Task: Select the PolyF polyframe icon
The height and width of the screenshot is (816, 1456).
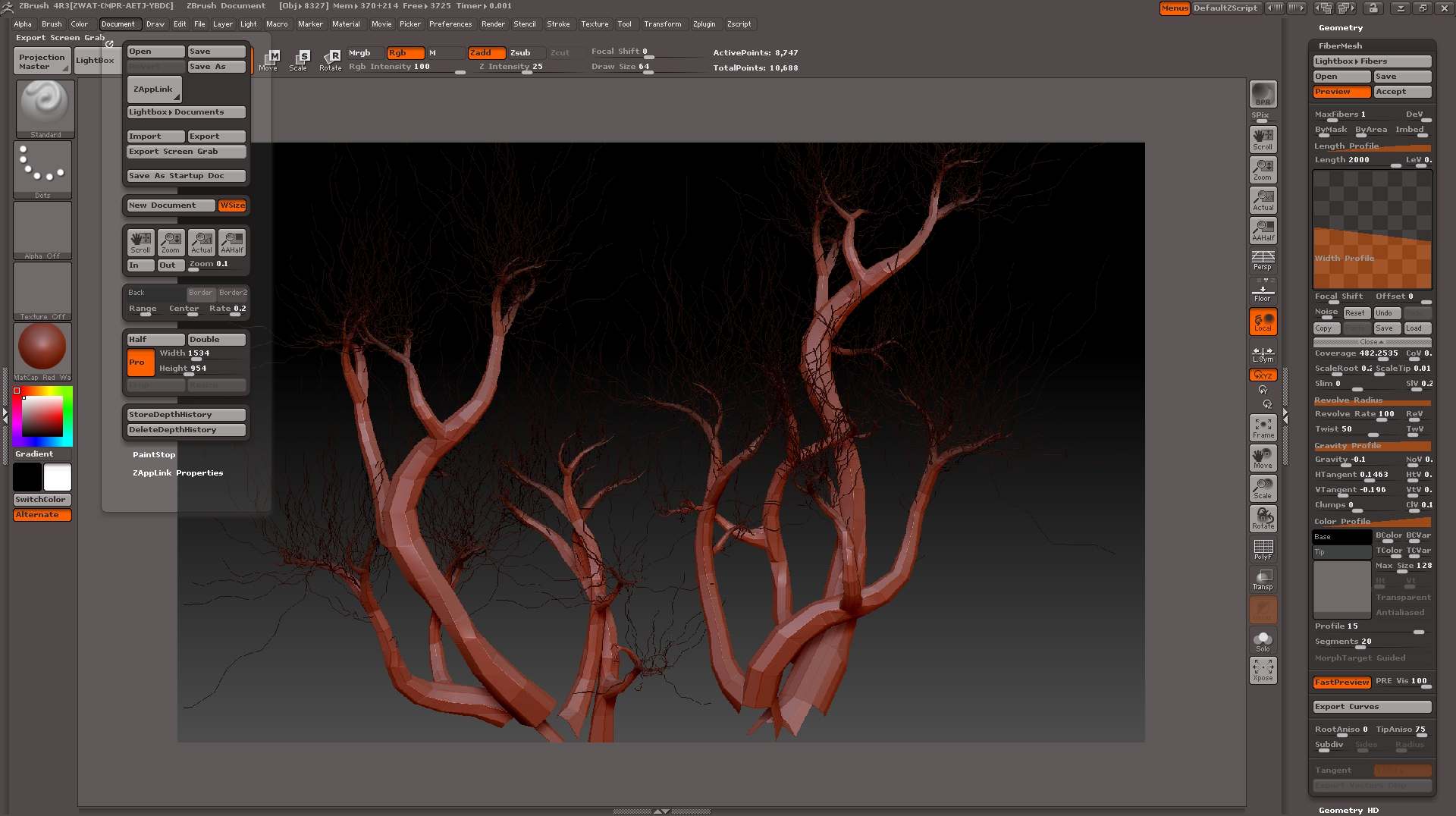Action: pyautogui.click(x=1262, y=548)
